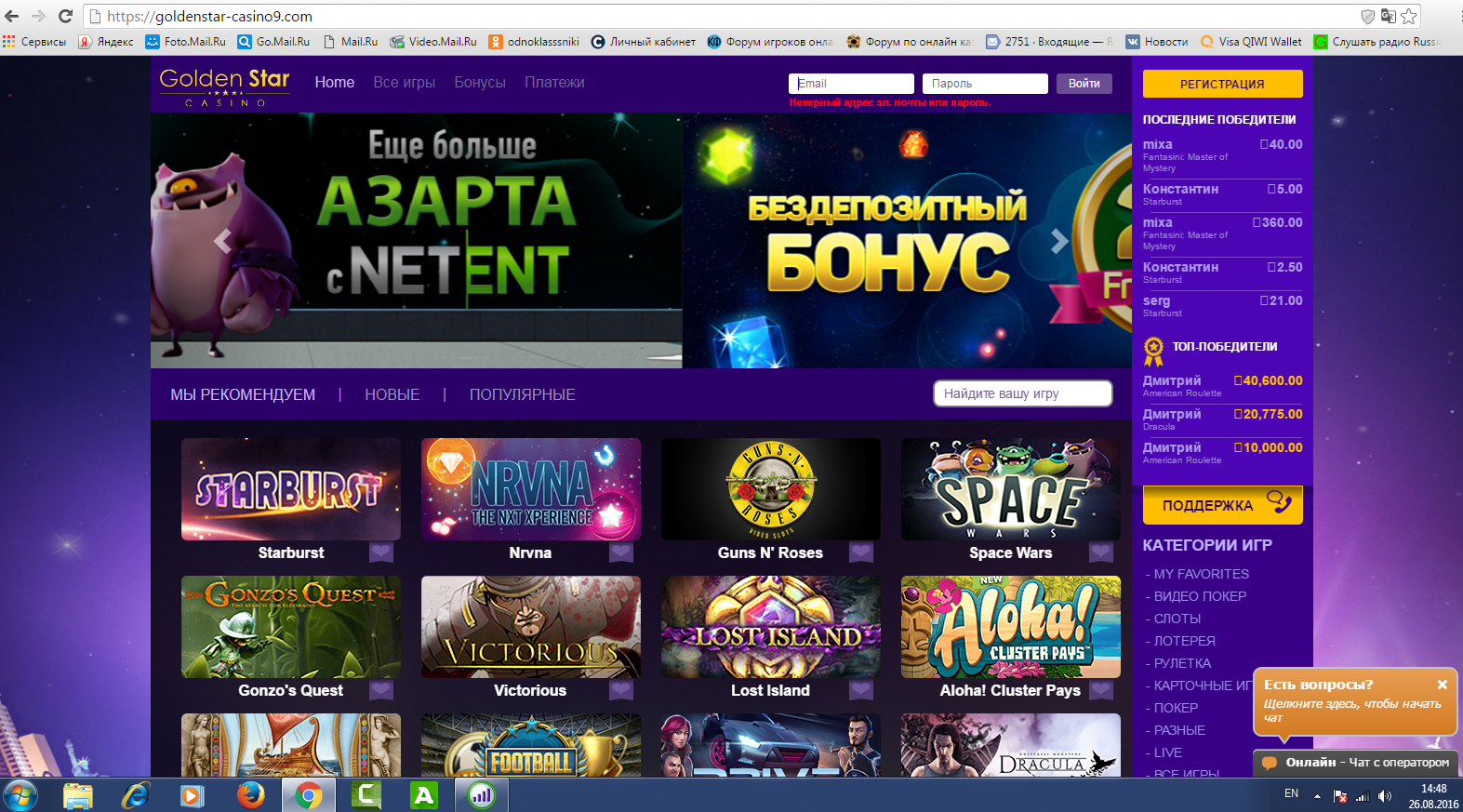Select the МЫ РЕКОМЕНДУЕМ tab

pos(243,394)
